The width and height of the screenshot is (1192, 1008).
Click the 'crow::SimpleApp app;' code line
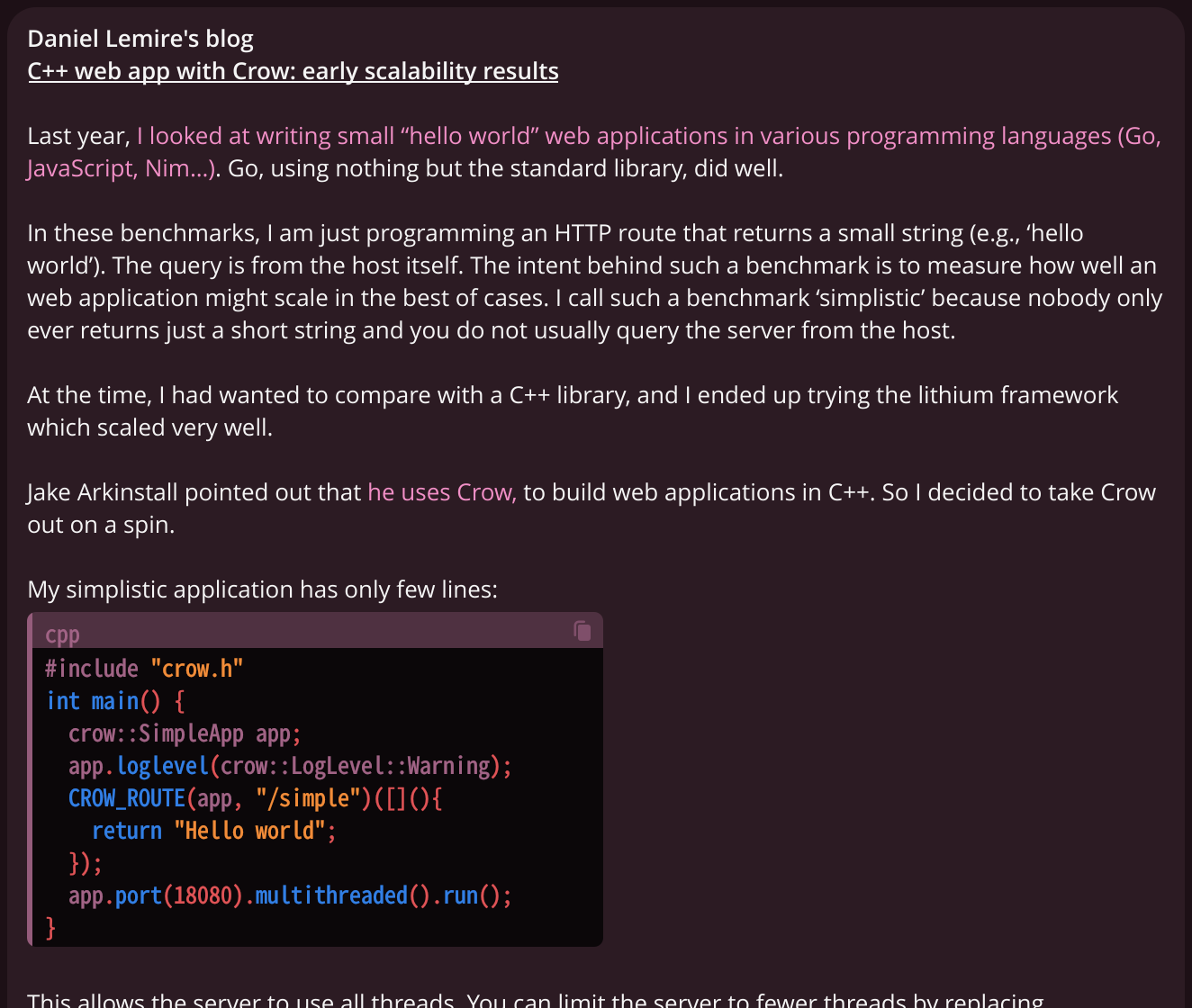pos(185,733)
